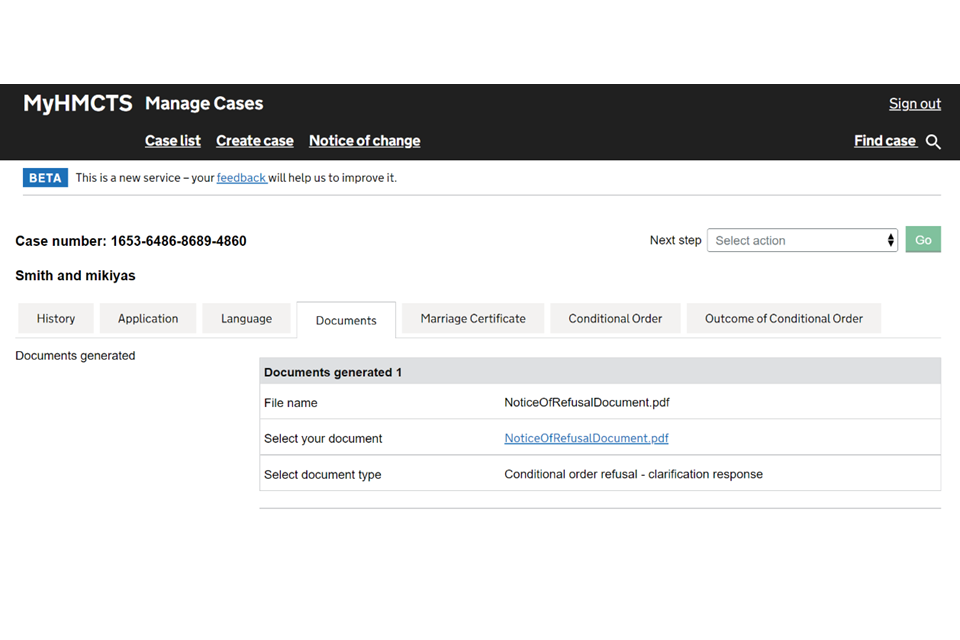This screenshot has height=640, width=960.
Task: Go to the Conditional Order tab
Action: [x=615, y=318]
